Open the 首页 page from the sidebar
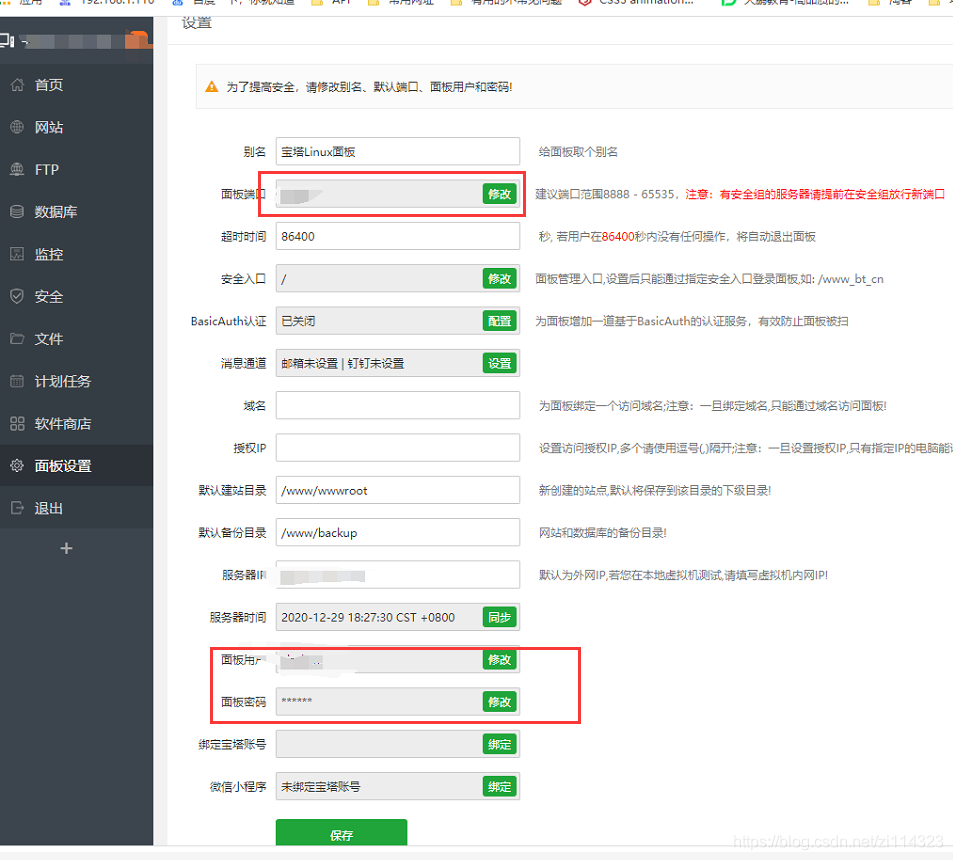 (46, 85)
